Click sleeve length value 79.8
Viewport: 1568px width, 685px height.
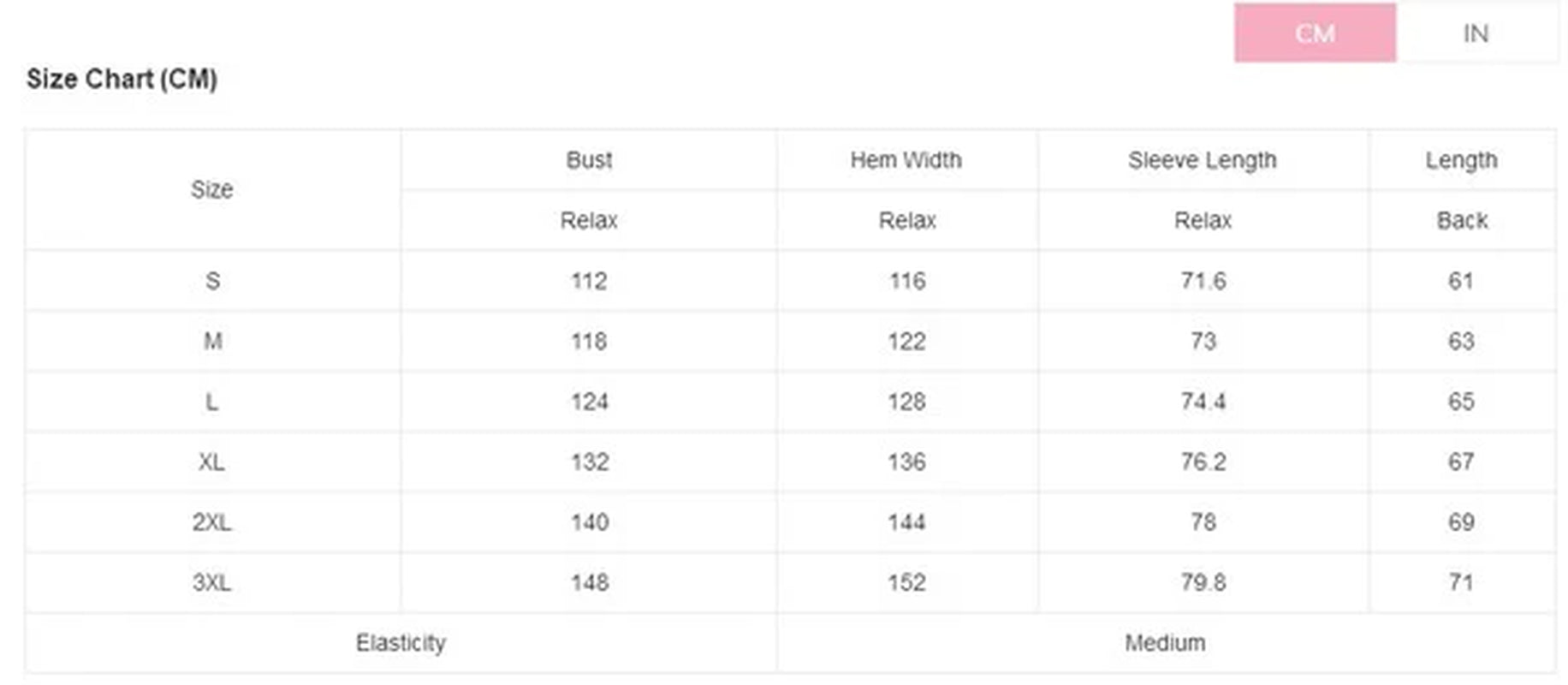[x=1203, y=583]
